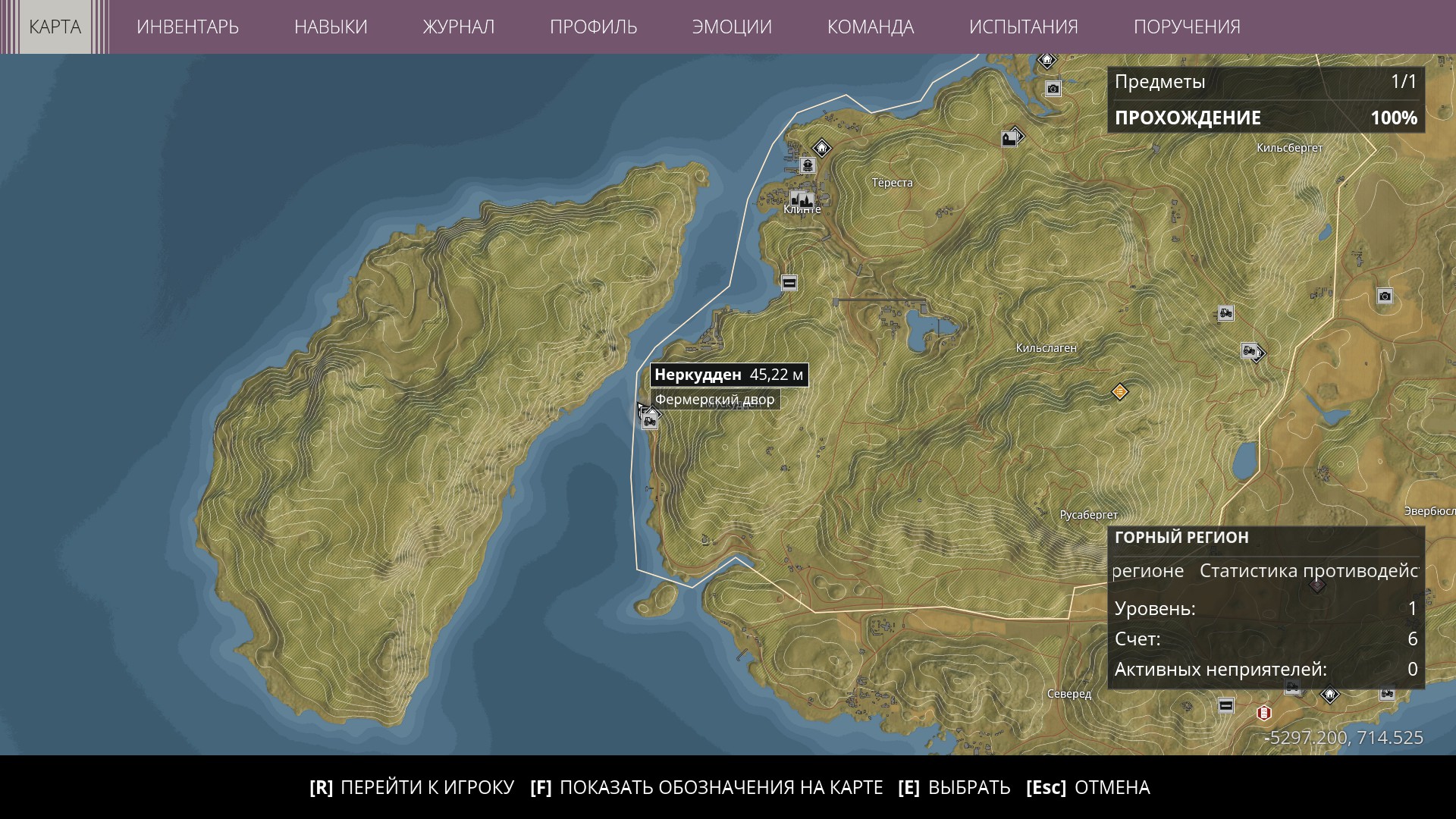
Task: Click the Фермерский двор label
Action: [x=715, y=400]
